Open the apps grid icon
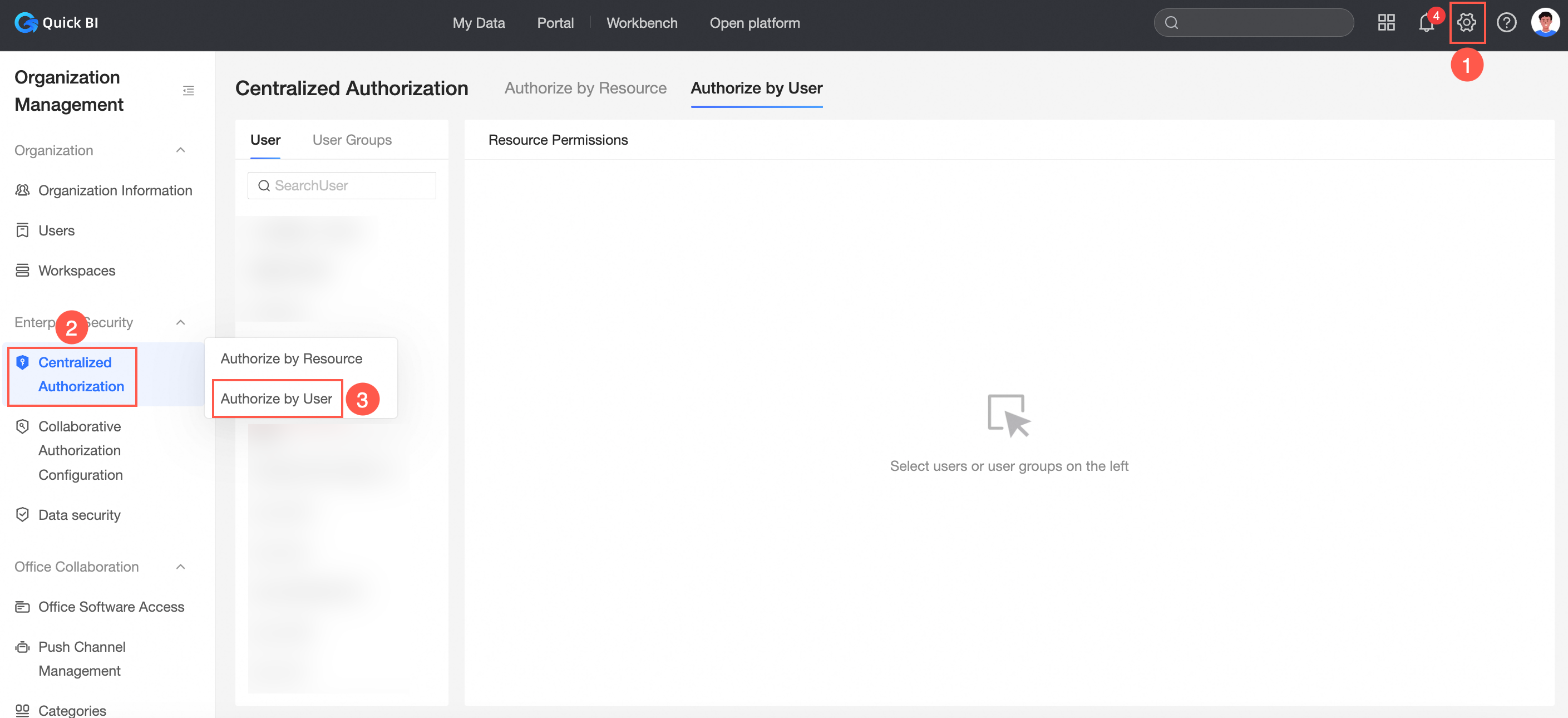This screenshot has height=718, width=1568. (1386, 22)
